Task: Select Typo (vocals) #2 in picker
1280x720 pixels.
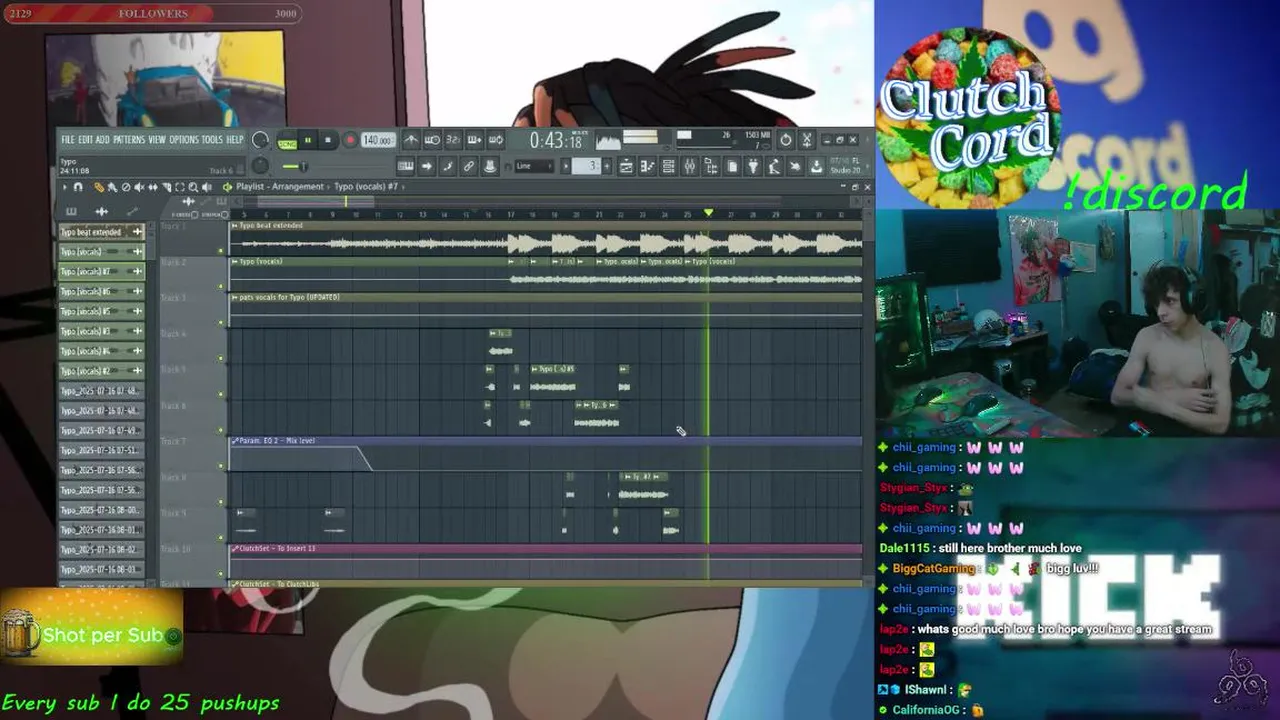Action: pyautogui.click(x=101, y=371)
